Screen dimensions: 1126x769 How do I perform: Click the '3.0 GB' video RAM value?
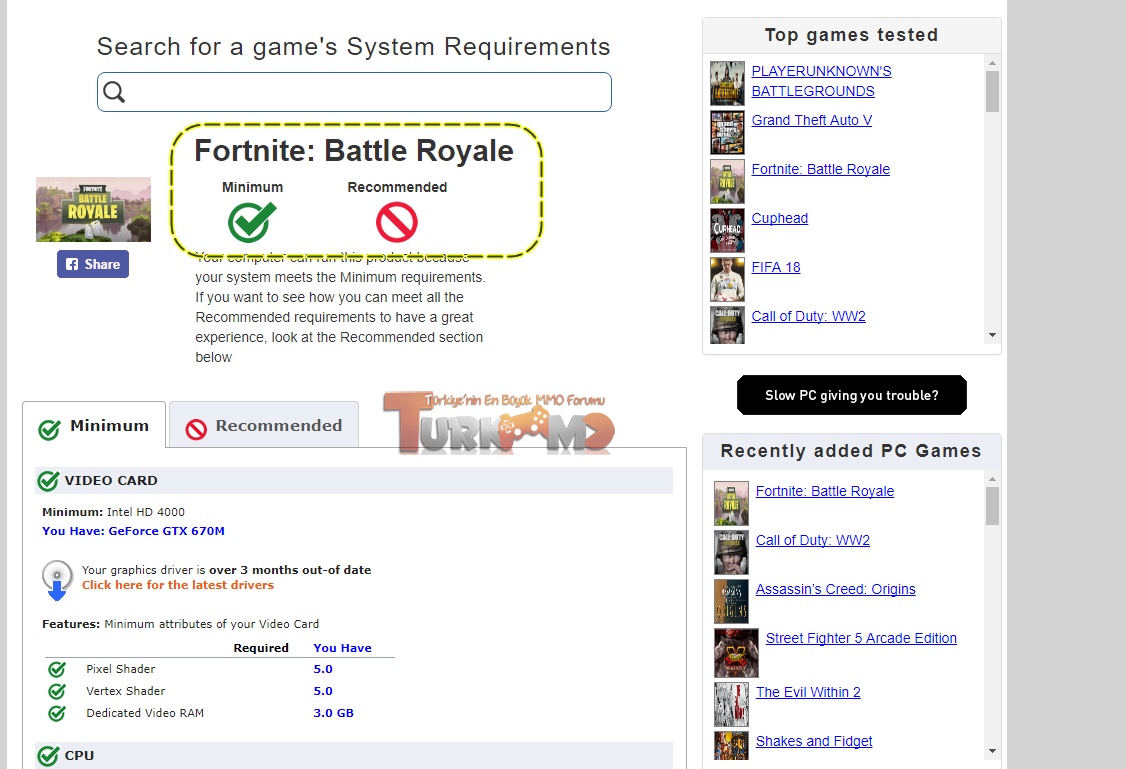(334, 713)
